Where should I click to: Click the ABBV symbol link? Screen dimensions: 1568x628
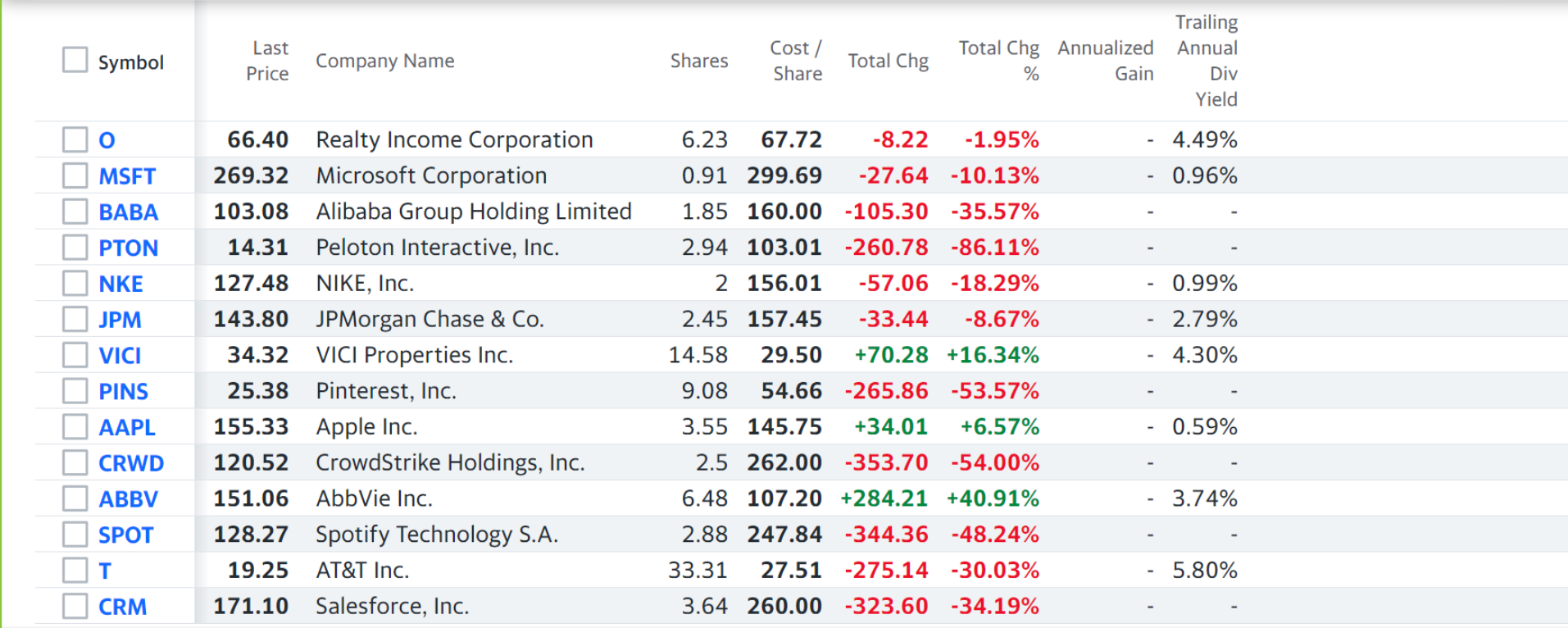tap(129, 498)
